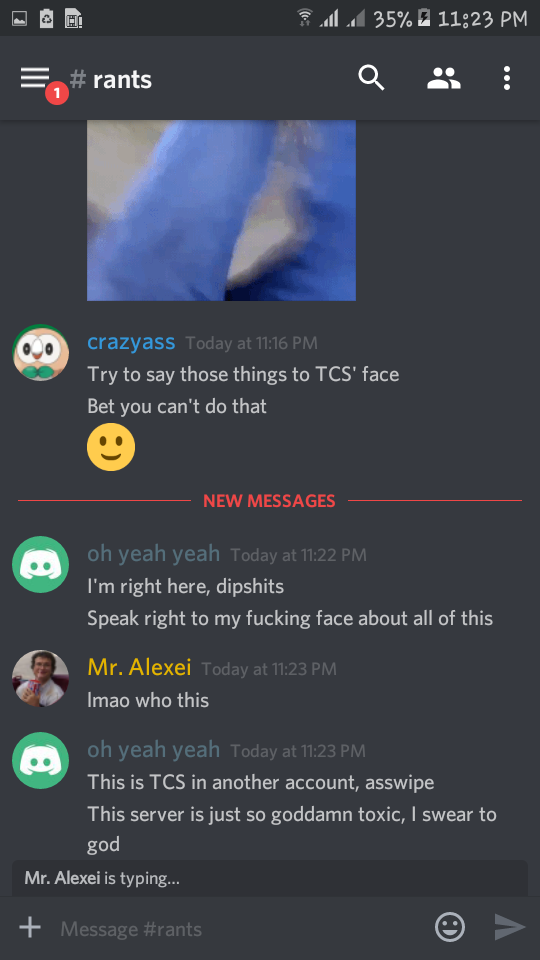Screen dimensions: 540x960
Task: Tap the smiley emoji in crazyass's message
Action: pyautogui.click(x=111, y=447)
